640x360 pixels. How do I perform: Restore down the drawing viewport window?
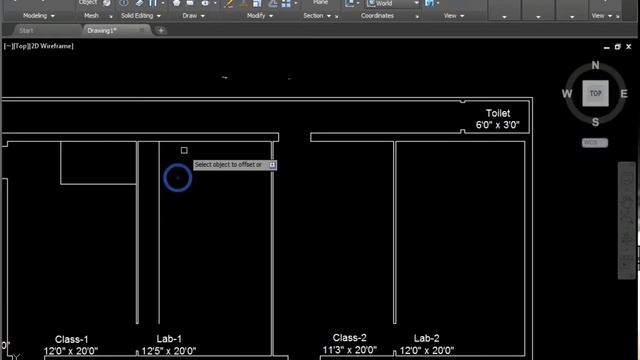(618, 47)
